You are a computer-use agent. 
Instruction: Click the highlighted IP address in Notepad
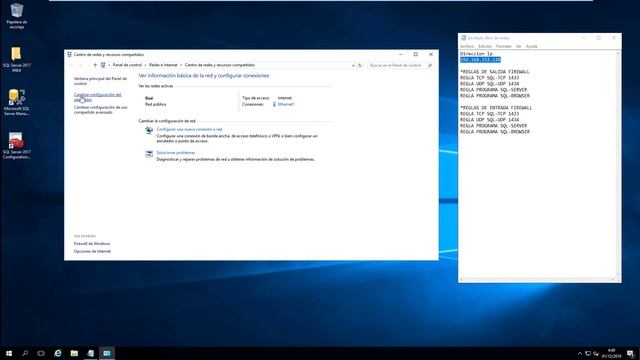pos(480,60)
